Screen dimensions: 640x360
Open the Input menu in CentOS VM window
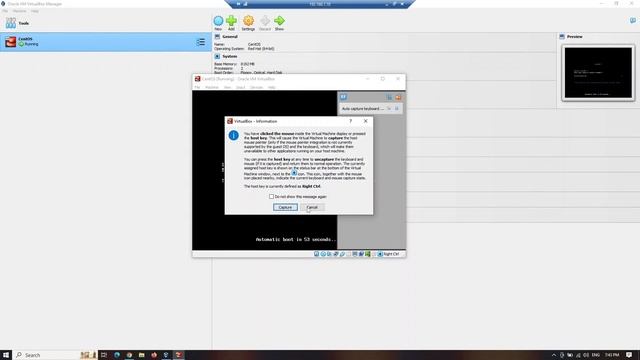(241, 87)
